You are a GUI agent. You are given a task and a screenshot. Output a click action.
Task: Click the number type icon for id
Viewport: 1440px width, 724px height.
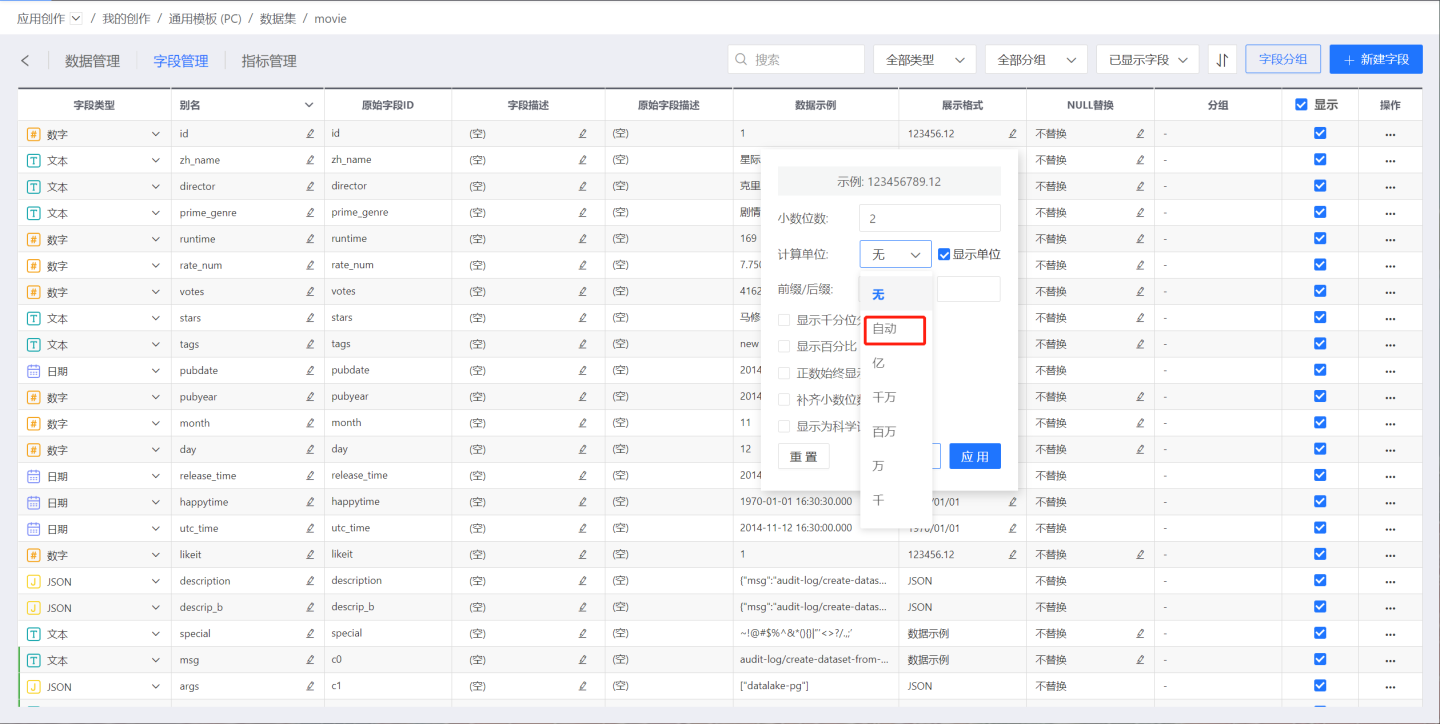34,134
